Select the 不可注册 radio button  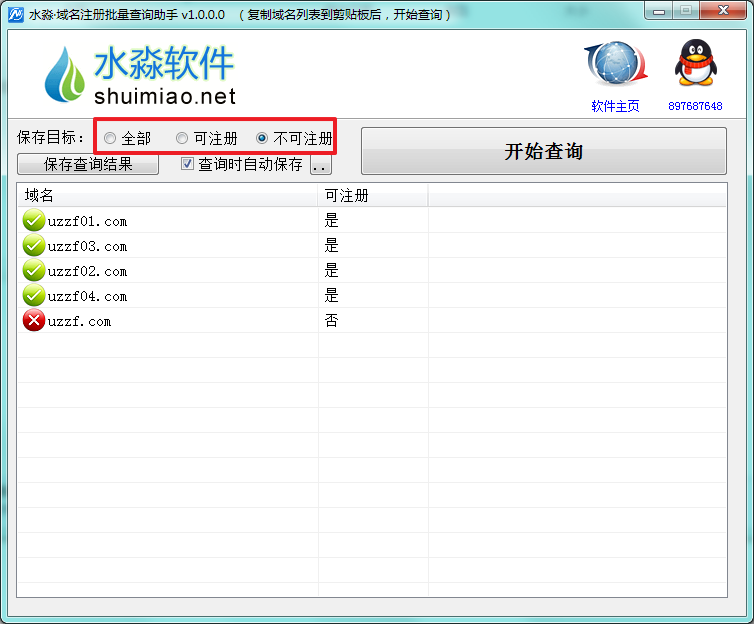pyautogui.click(x=262, y=138)
